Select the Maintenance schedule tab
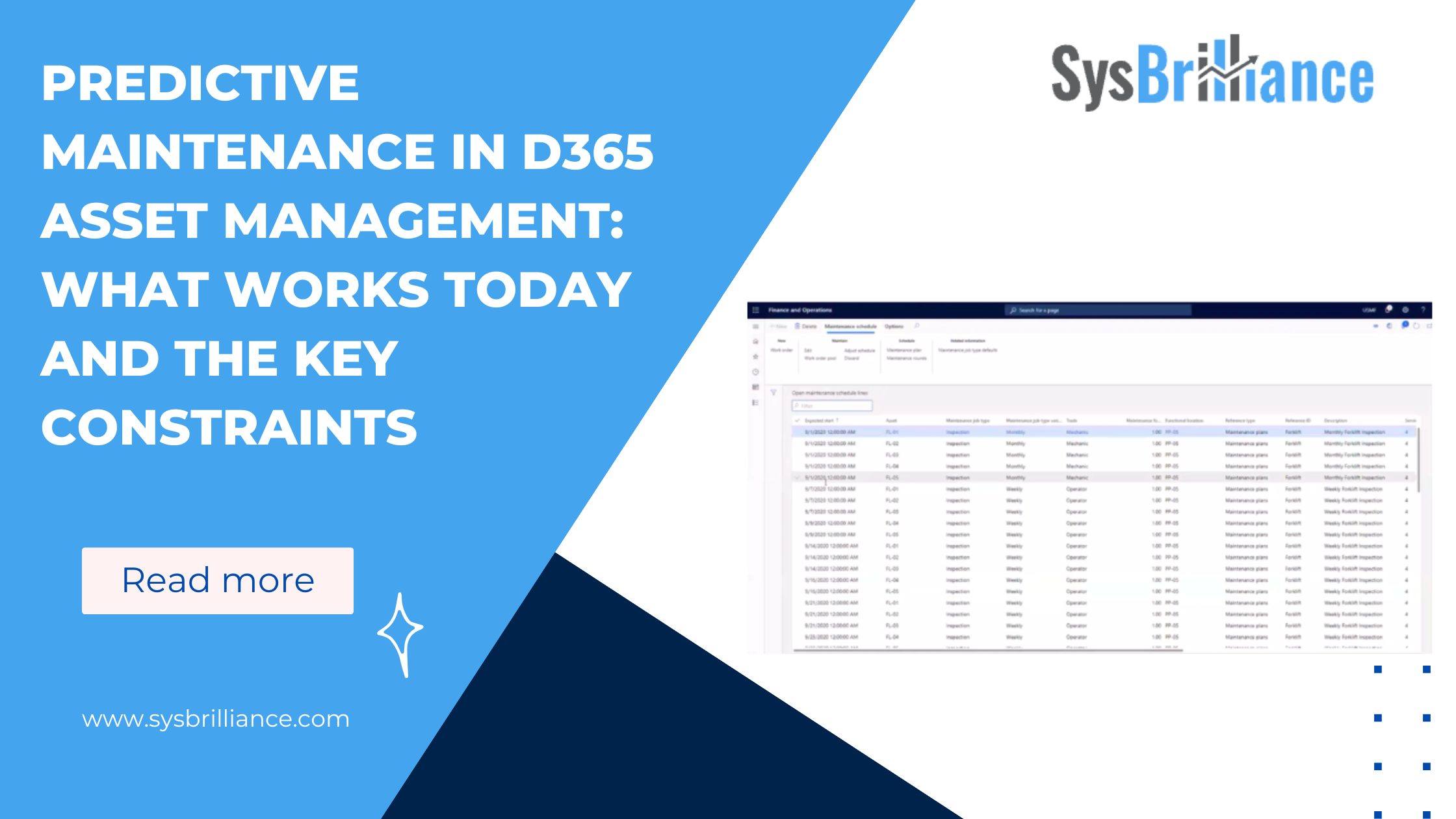This screenshot has width=1456, height=819. (x=851, y=326)
